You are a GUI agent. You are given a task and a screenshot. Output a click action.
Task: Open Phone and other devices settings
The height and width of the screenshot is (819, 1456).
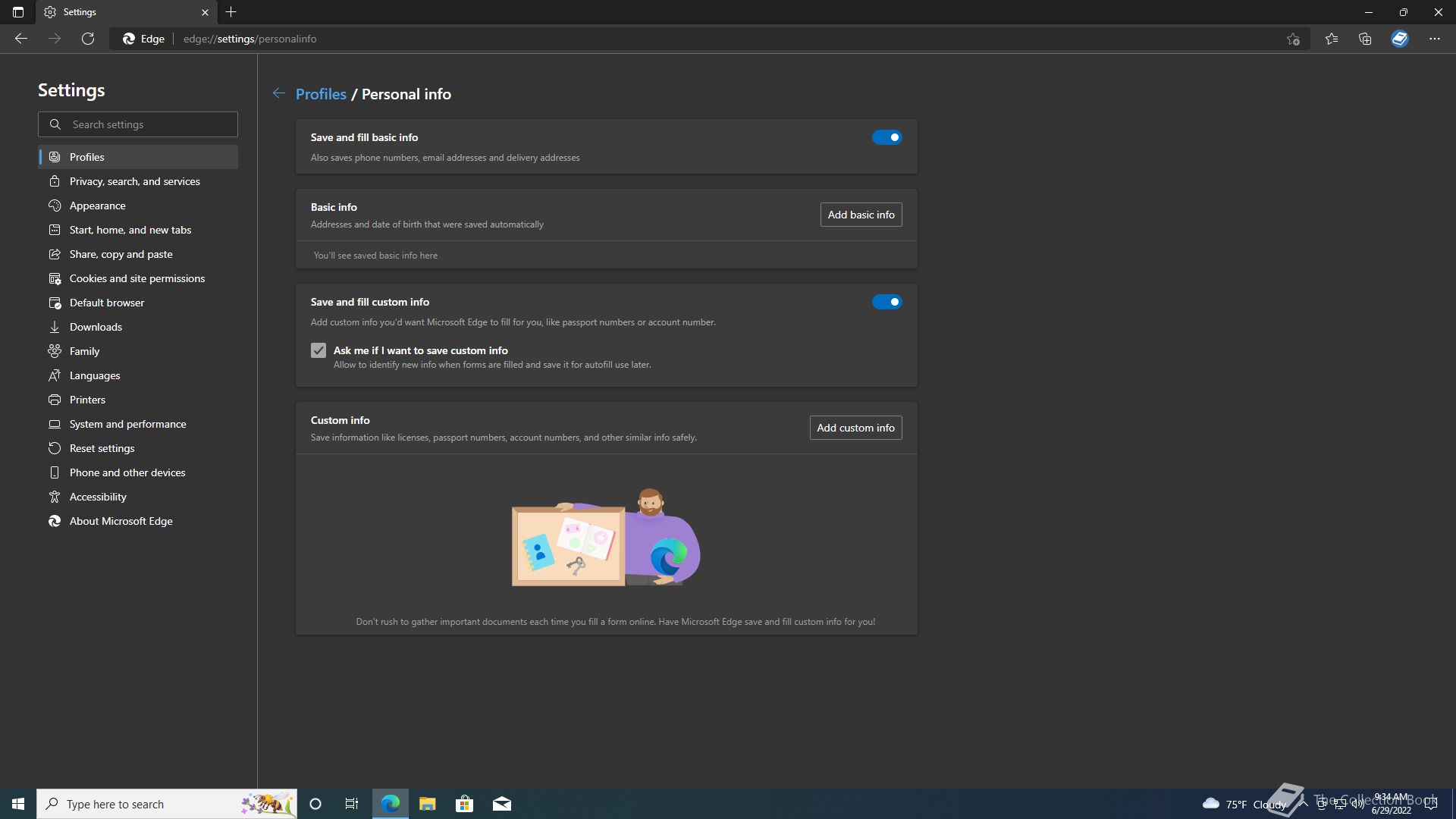pos(138,472)
